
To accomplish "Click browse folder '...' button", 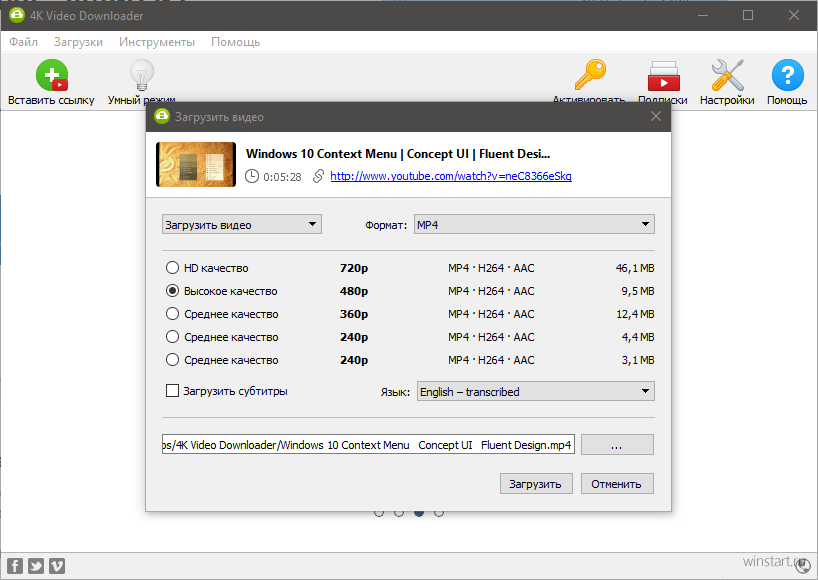I will pos(617,445).
